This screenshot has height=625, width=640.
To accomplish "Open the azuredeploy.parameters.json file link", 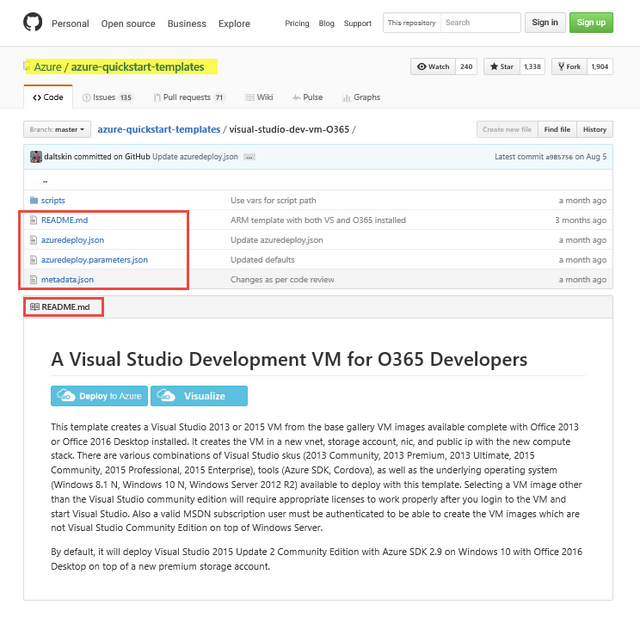I will click(94, 260).
